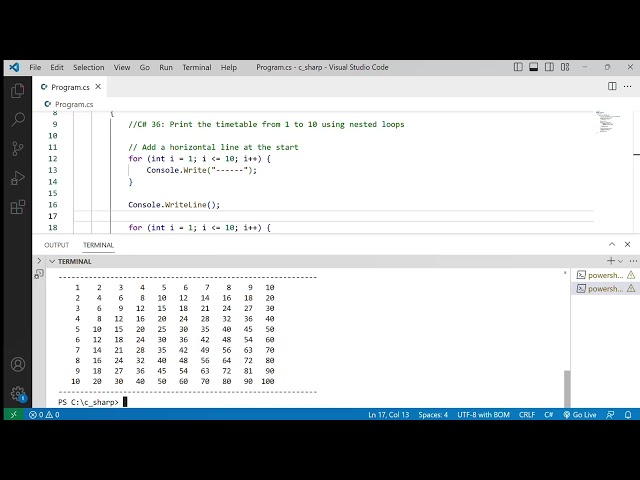Open the Go menu
640x480 pixels.
pos(144,67)
